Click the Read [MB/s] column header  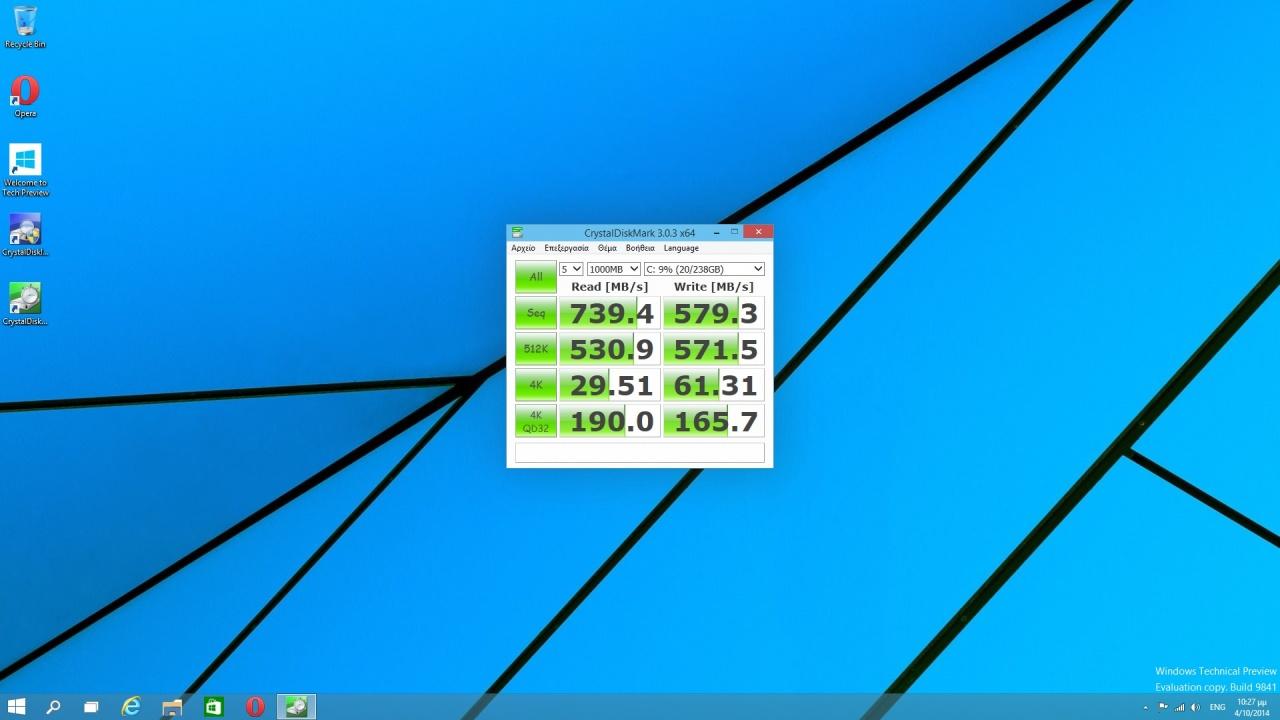(610, 287)
